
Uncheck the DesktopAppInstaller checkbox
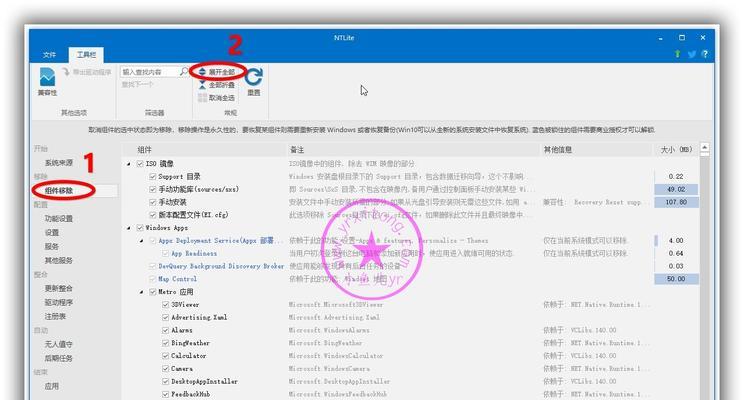166,381
